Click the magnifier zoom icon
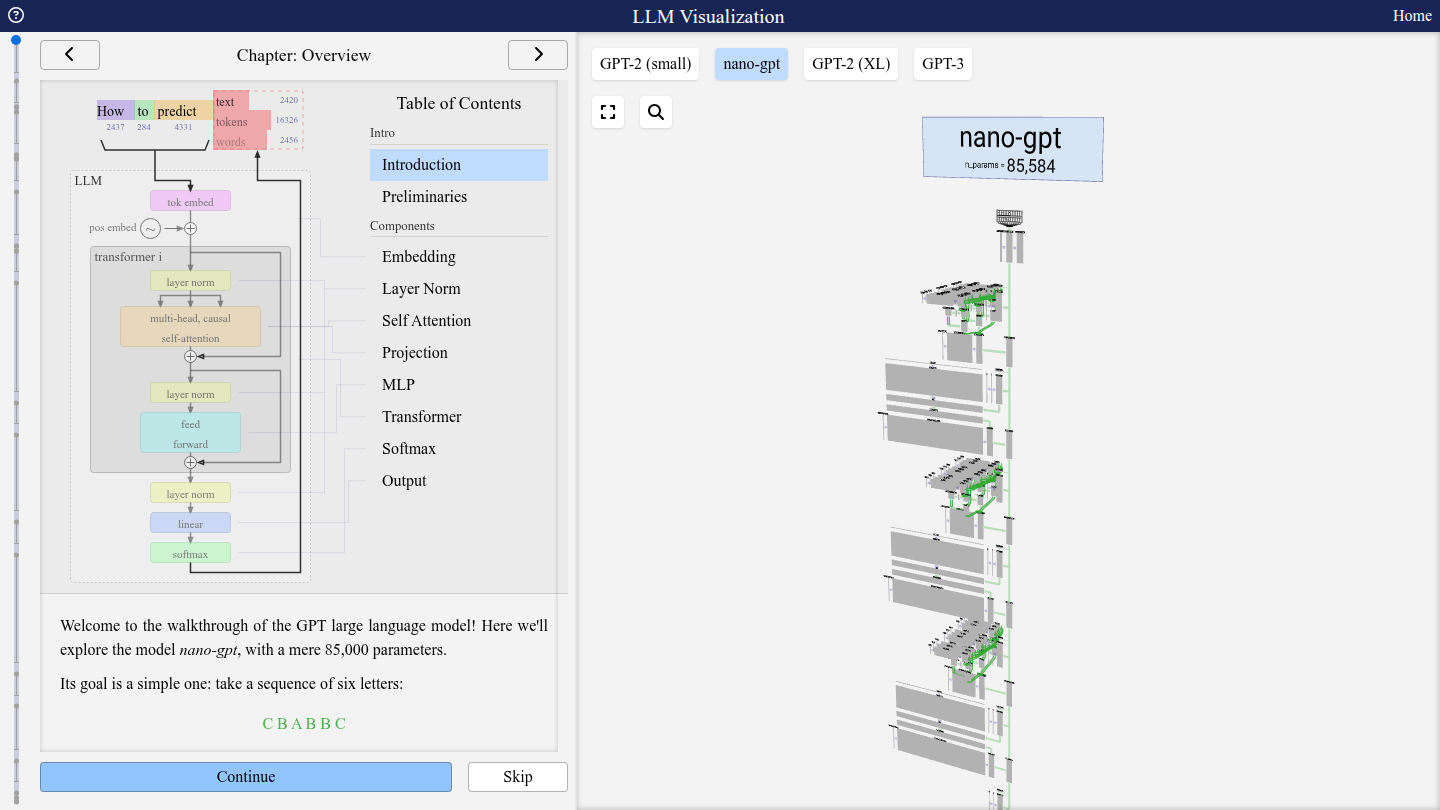This screenshot has width=1440, height=810. point(656,112)
